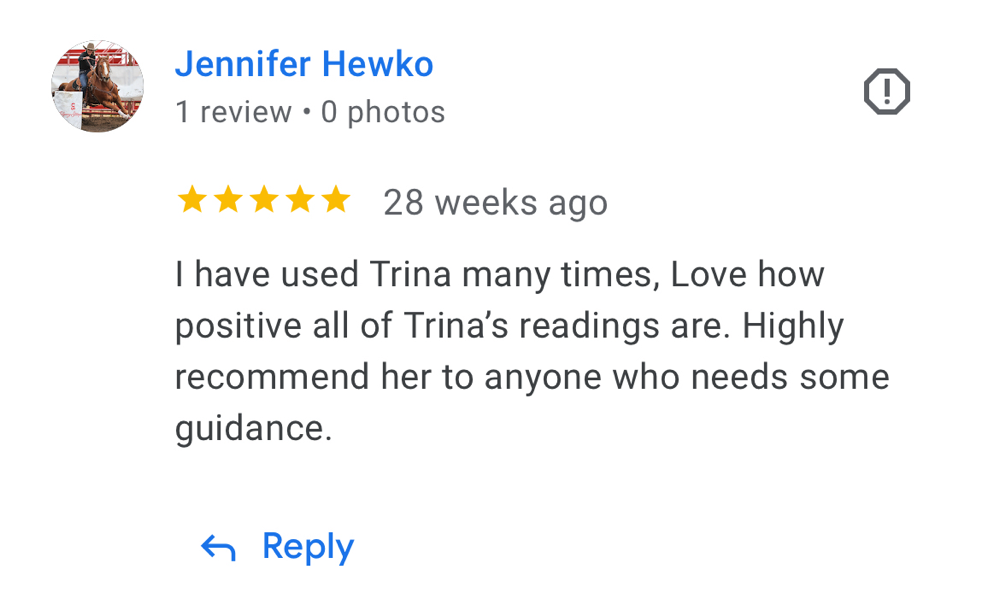
Task: Select the "1 review" count text
Action: tap(233, 112)
